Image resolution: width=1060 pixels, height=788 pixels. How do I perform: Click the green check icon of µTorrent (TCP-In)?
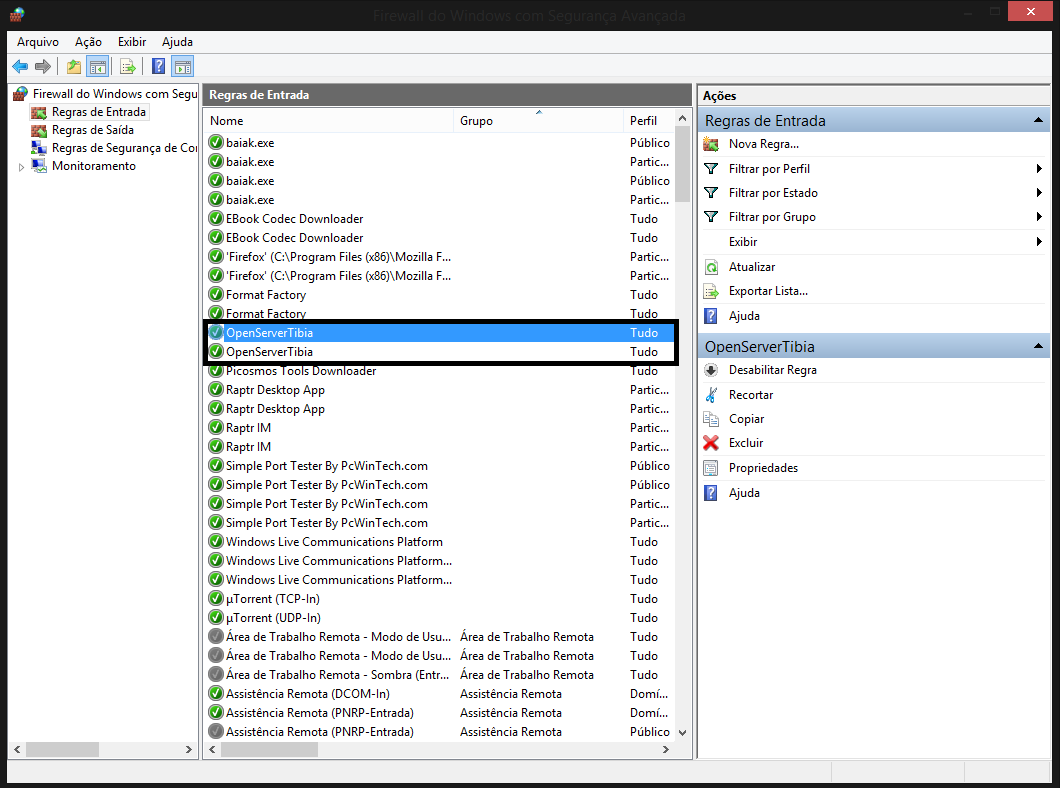click(216, 599)
